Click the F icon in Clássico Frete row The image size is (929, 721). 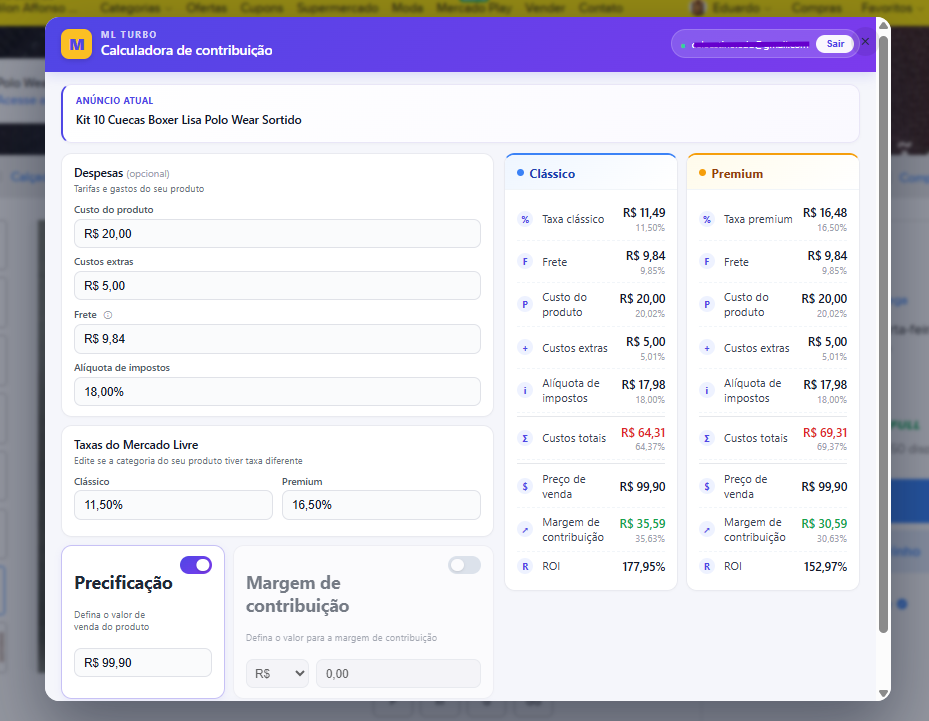[525, 262]
